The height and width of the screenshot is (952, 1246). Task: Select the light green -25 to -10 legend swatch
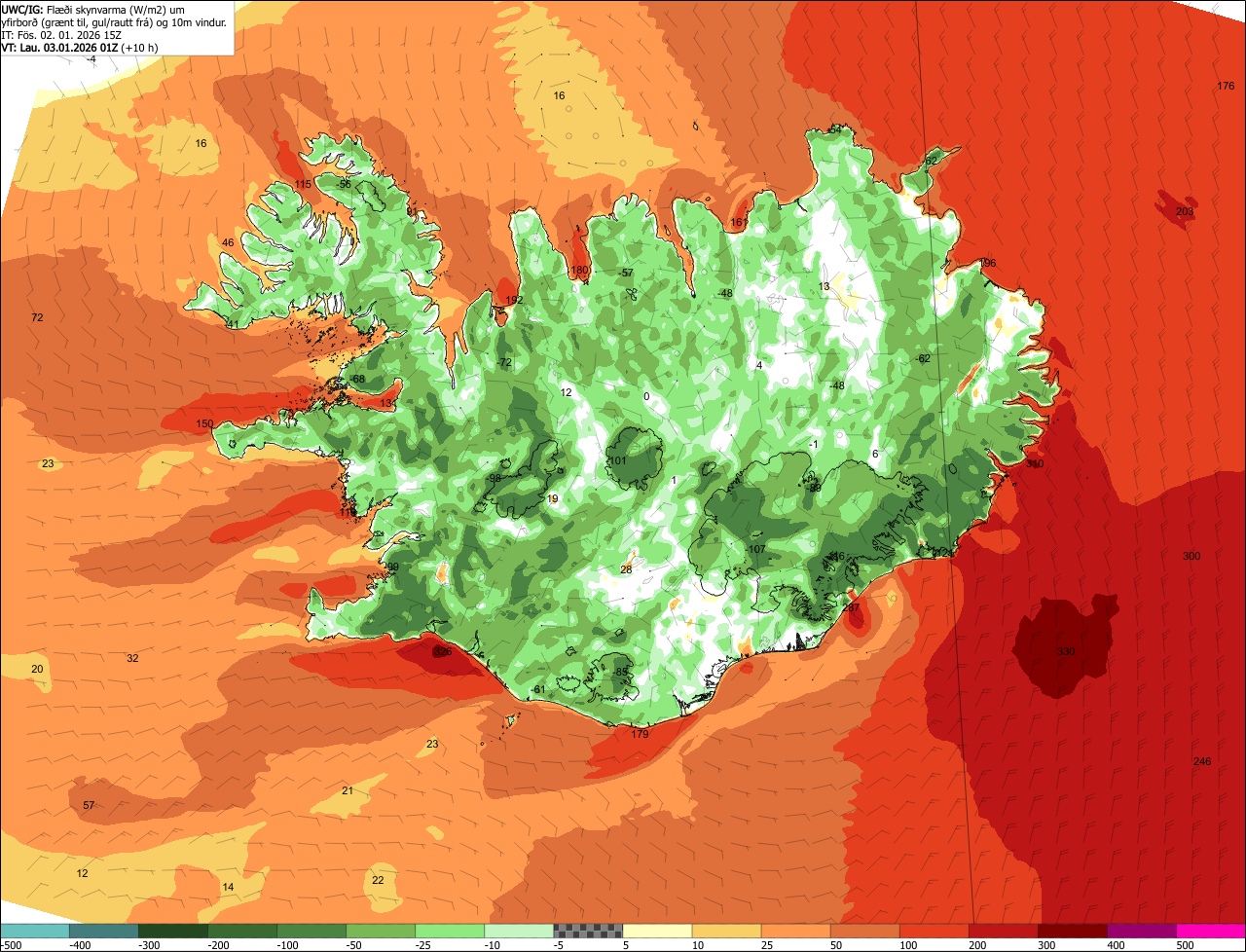450,931
